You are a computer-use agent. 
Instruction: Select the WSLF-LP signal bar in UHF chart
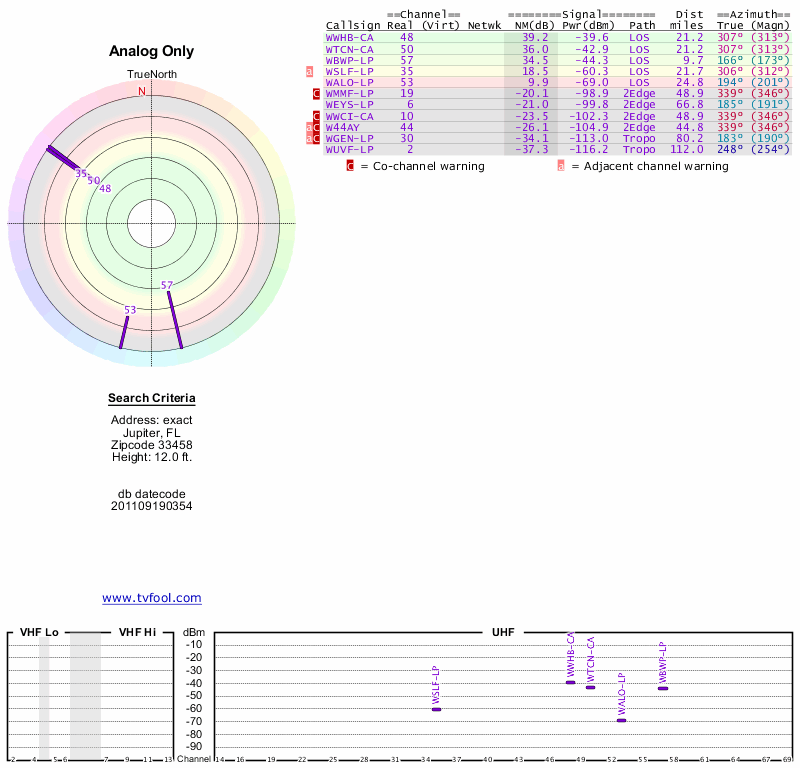[436, 709]
